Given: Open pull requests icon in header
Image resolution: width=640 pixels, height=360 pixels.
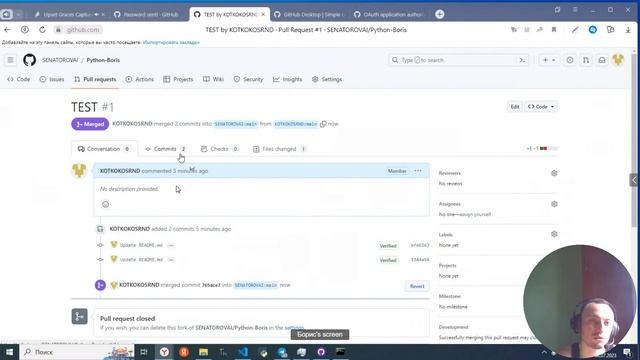Looking at the screenshot, I should pyautogui.click(x=586, y=60).
